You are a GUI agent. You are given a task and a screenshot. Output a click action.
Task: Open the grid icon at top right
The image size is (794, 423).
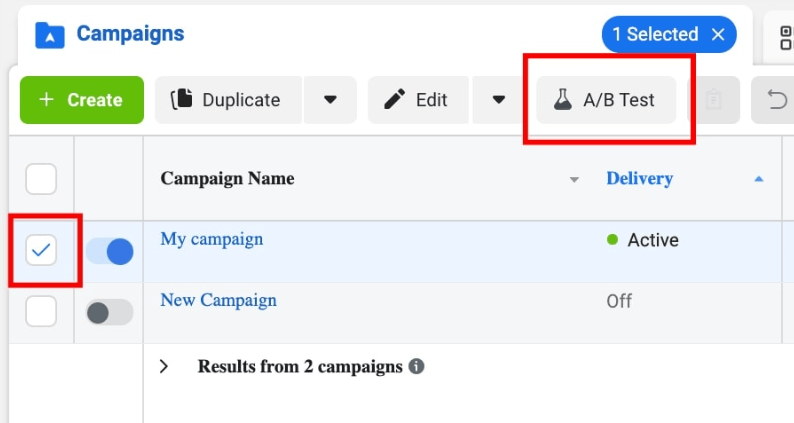[784, 36]
